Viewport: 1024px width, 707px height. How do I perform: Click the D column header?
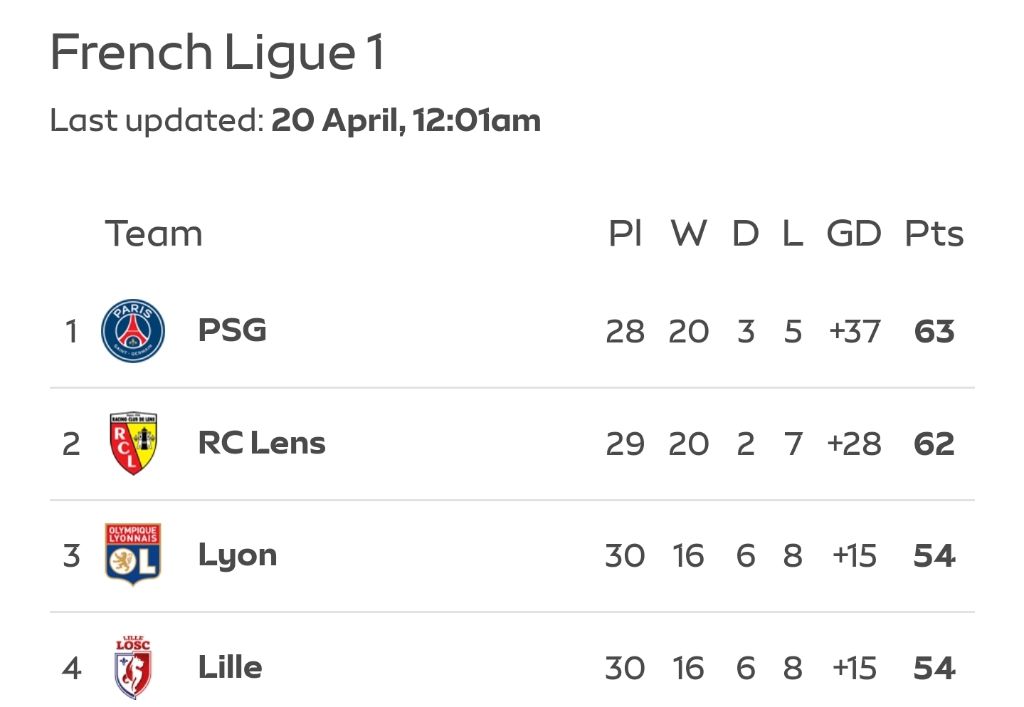745,234
